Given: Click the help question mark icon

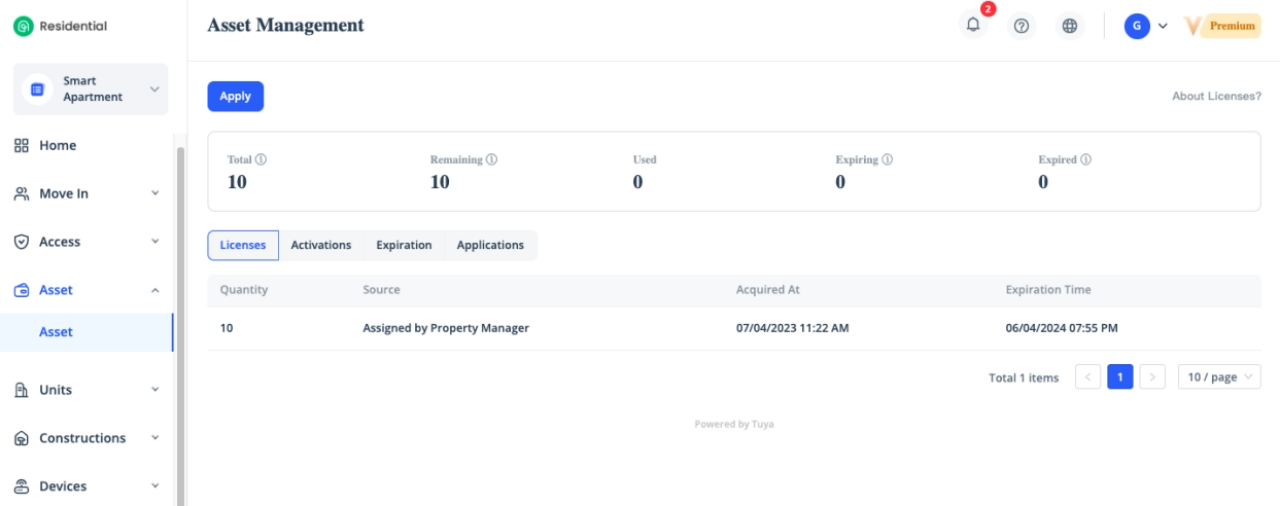Looking at the screenshot, I should tap(1021, 26).
